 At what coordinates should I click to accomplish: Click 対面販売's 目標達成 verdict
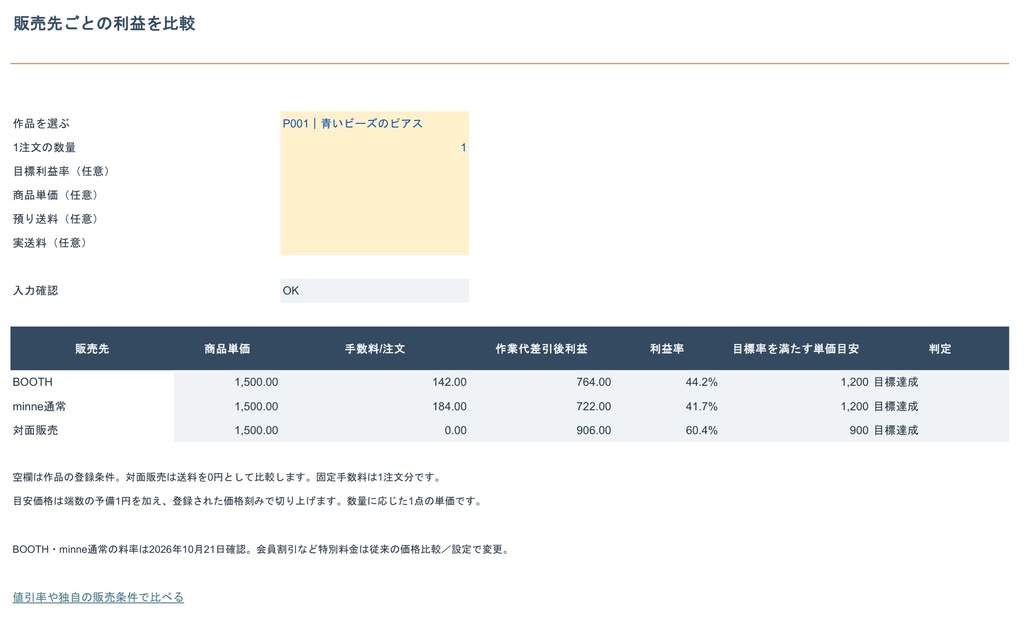tap(896, 430)
